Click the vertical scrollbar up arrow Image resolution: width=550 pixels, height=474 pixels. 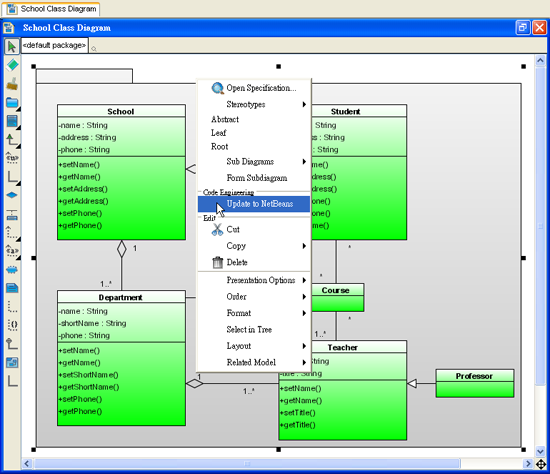(540, 60)
